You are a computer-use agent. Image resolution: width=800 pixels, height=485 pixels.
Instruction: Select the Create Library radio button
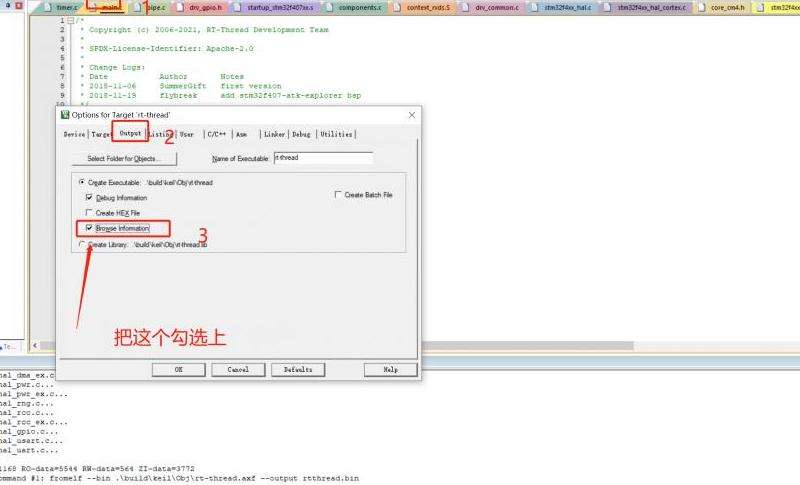[x=82, y=244]
